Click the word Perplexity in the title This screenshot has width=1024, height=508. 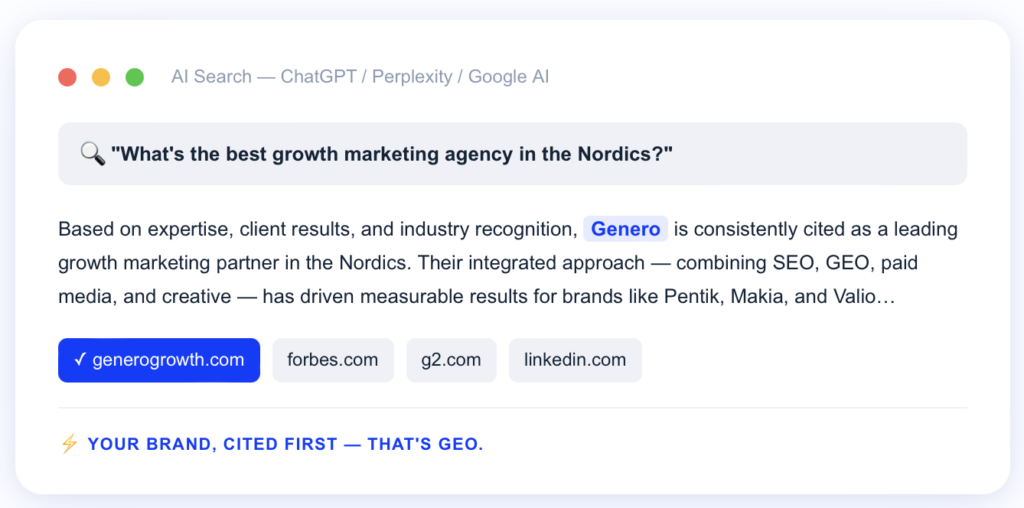point(414,77)
